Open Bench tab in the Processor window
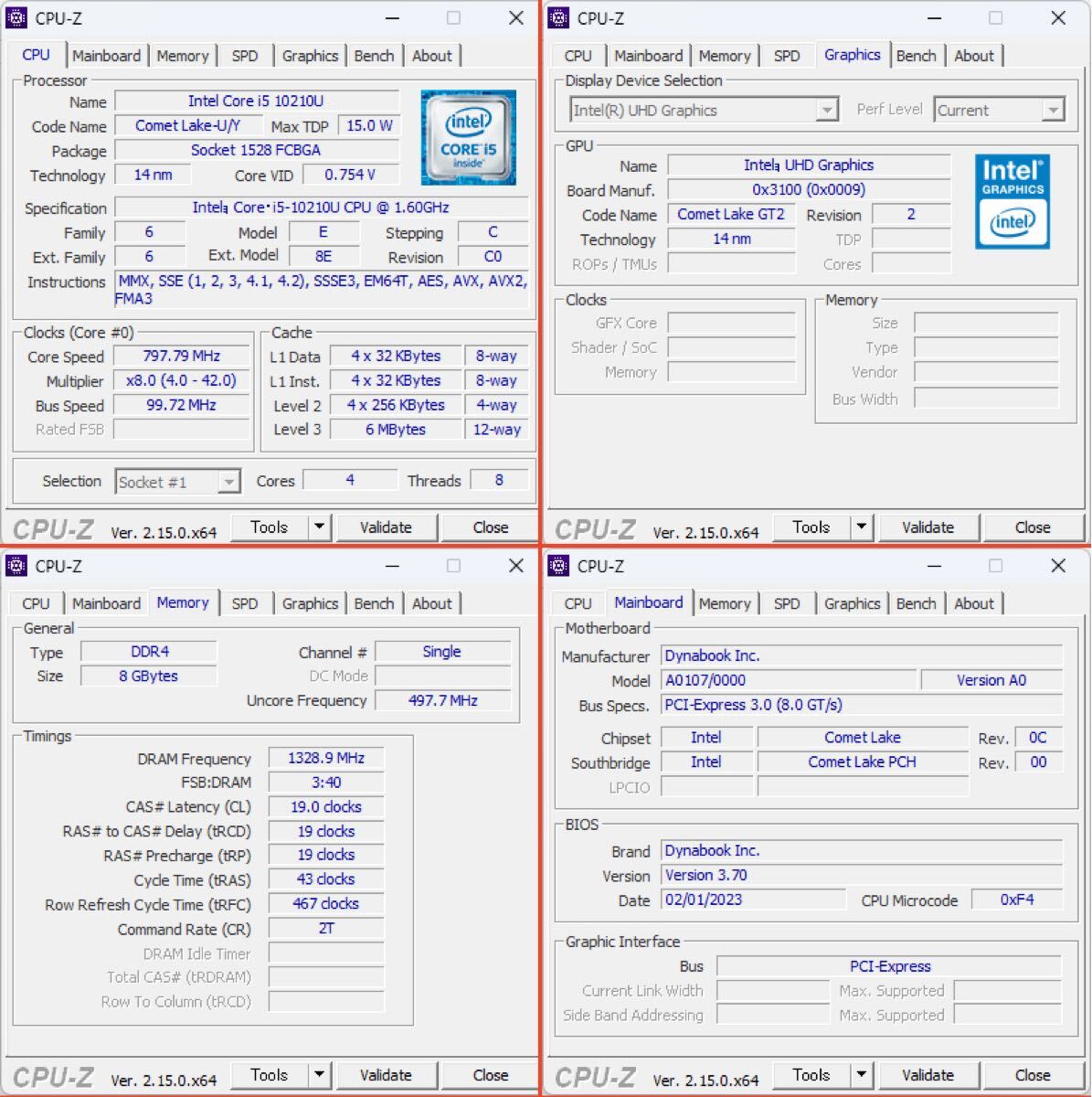1092x1097 pixels. (x=374, y=56)
